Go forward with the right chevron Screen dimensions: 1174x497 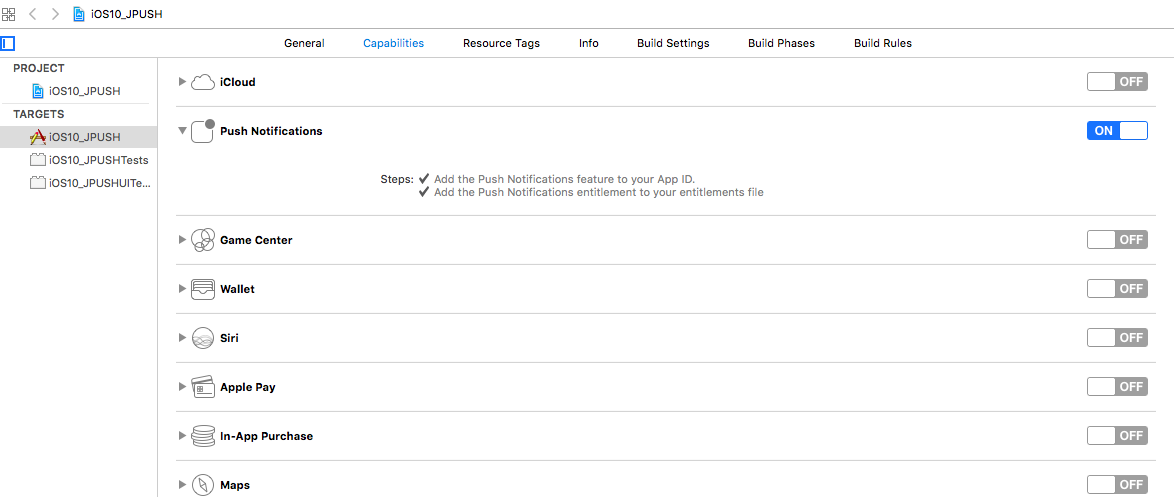(x=55, y=13)
